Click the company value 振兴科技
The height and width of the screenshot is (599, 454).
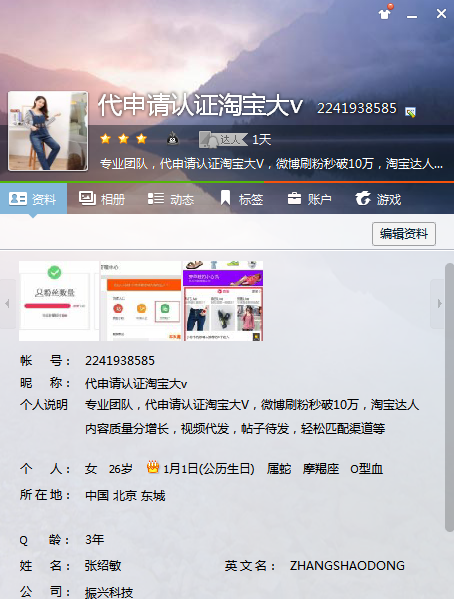[x=109, y=592]
